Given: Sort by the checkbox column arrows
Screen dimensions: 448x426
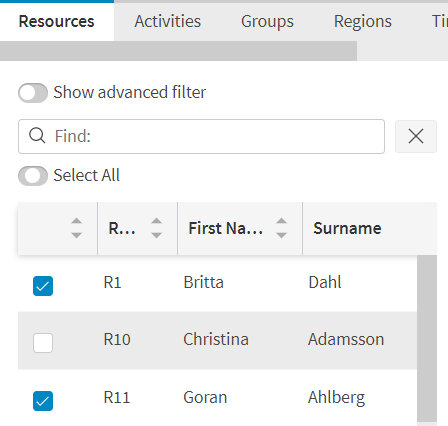Looking at the screenshot, I should (x=76, y=228).
